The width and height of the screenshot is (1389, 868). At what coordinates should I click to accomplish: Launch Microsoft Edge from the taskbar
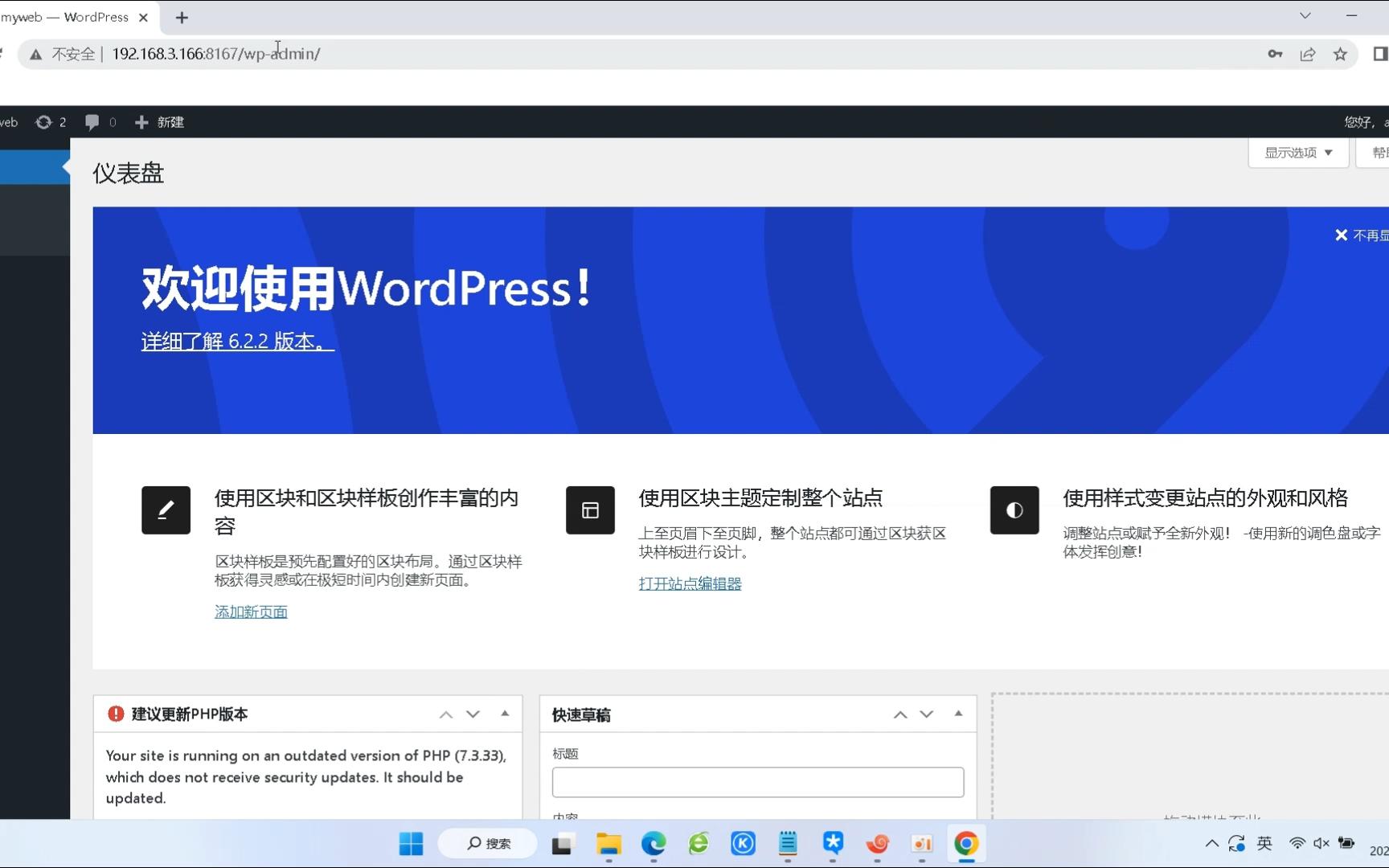pyautogui.click(x=654, y=844)
